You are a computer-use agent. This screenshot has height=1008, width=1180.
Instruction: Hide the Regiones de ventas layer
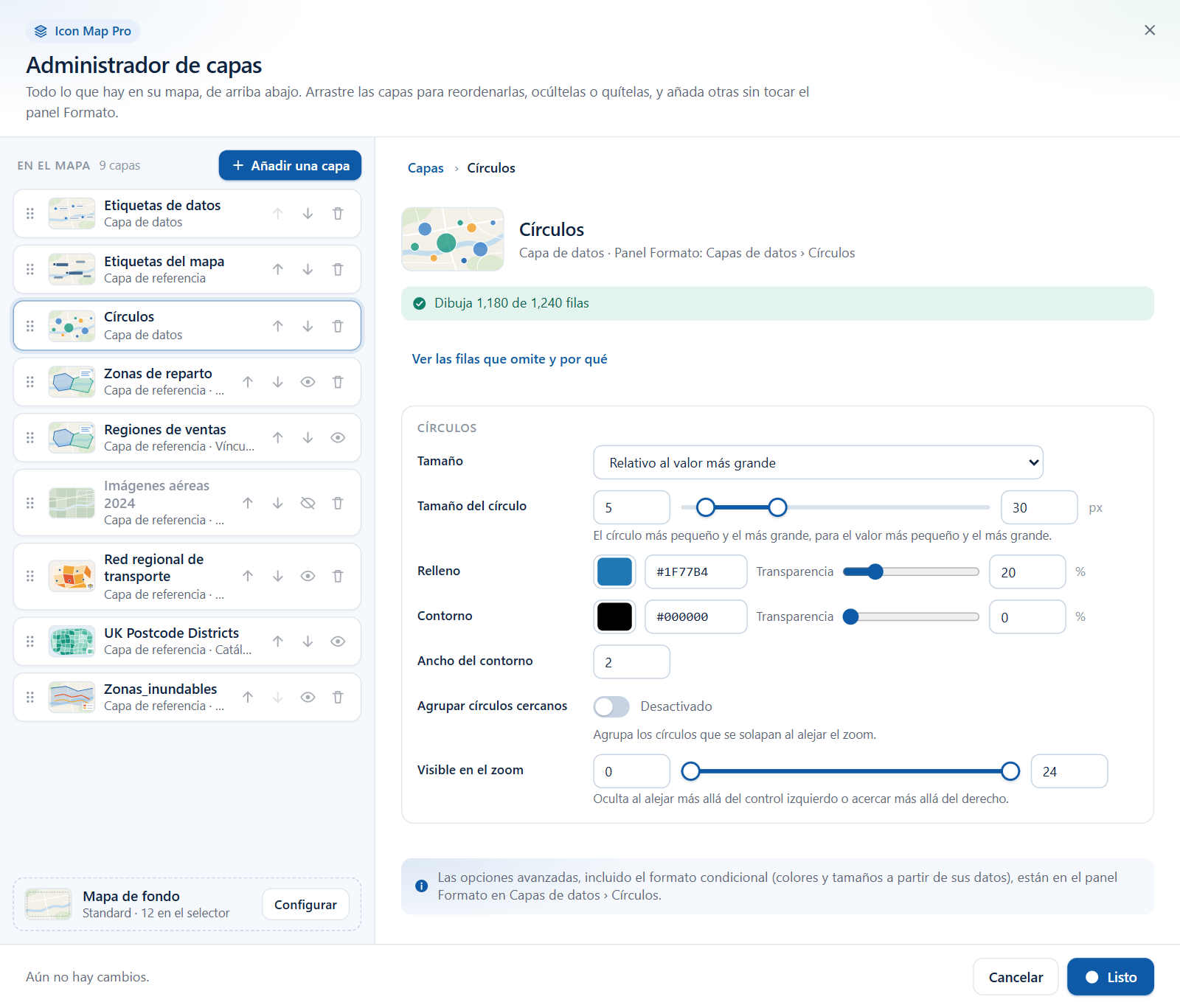(x=338, y=438)
